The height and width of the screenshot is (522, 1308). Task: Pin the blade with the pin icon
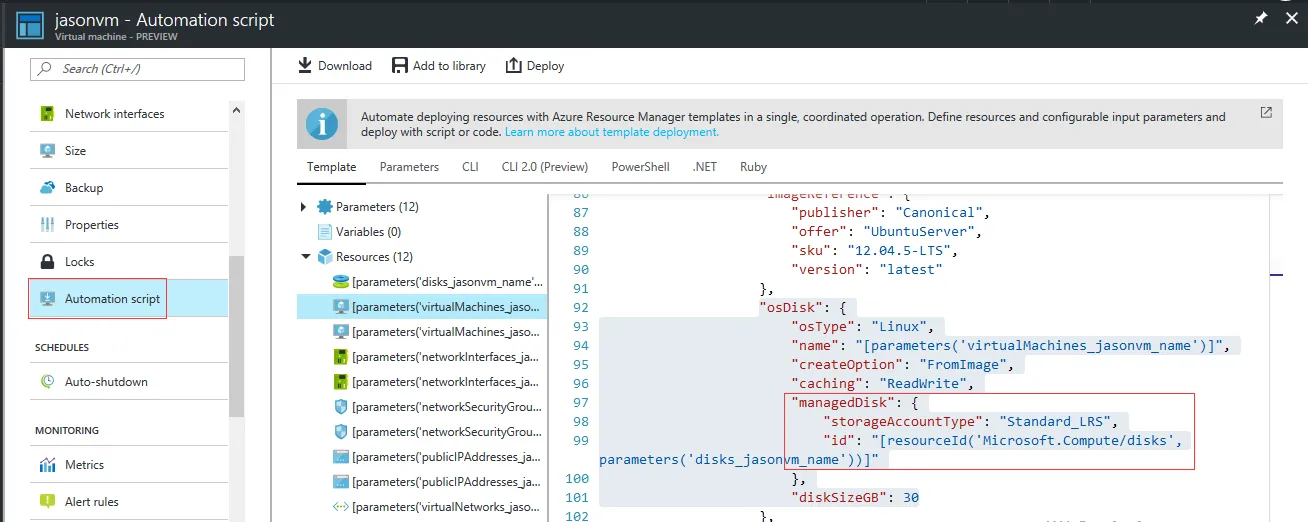[1261, 19]
